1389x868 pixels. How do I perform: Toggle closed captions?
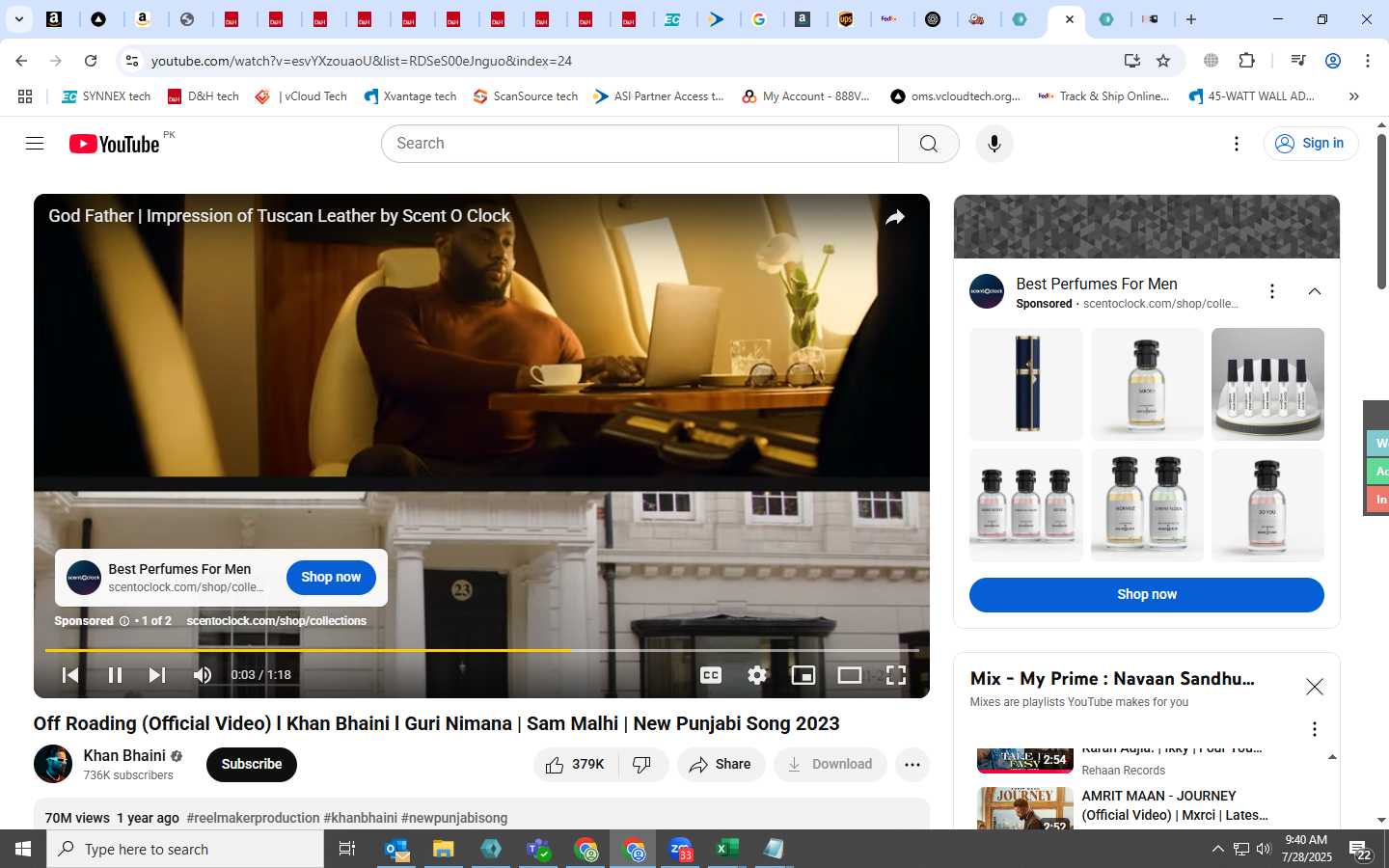coord(711,675)
